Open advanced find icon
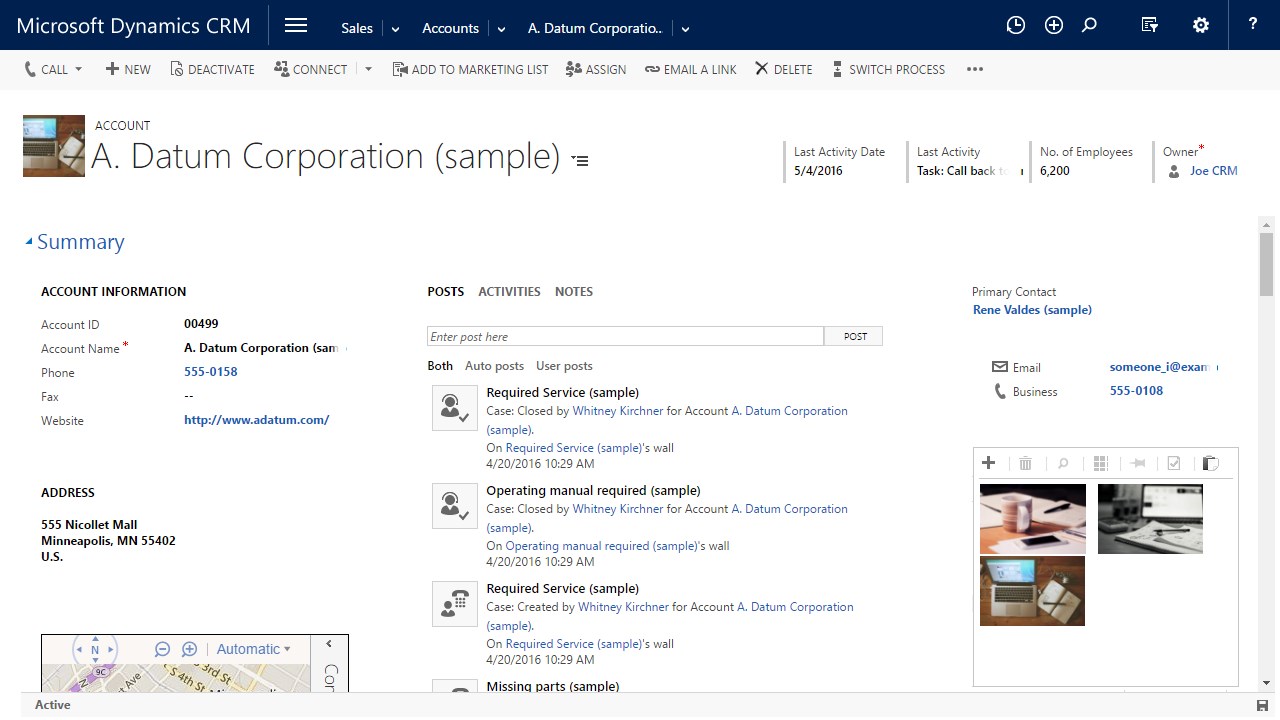 (1150, 26)
